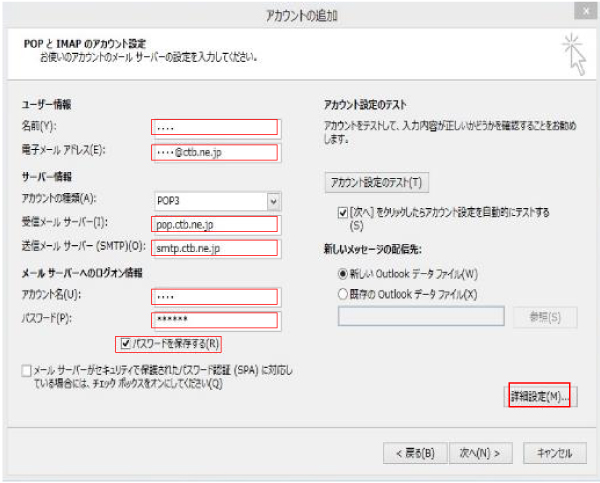
Task: Toggle パスワードを保存する(R) checkbox
Action: click(126, 344)
